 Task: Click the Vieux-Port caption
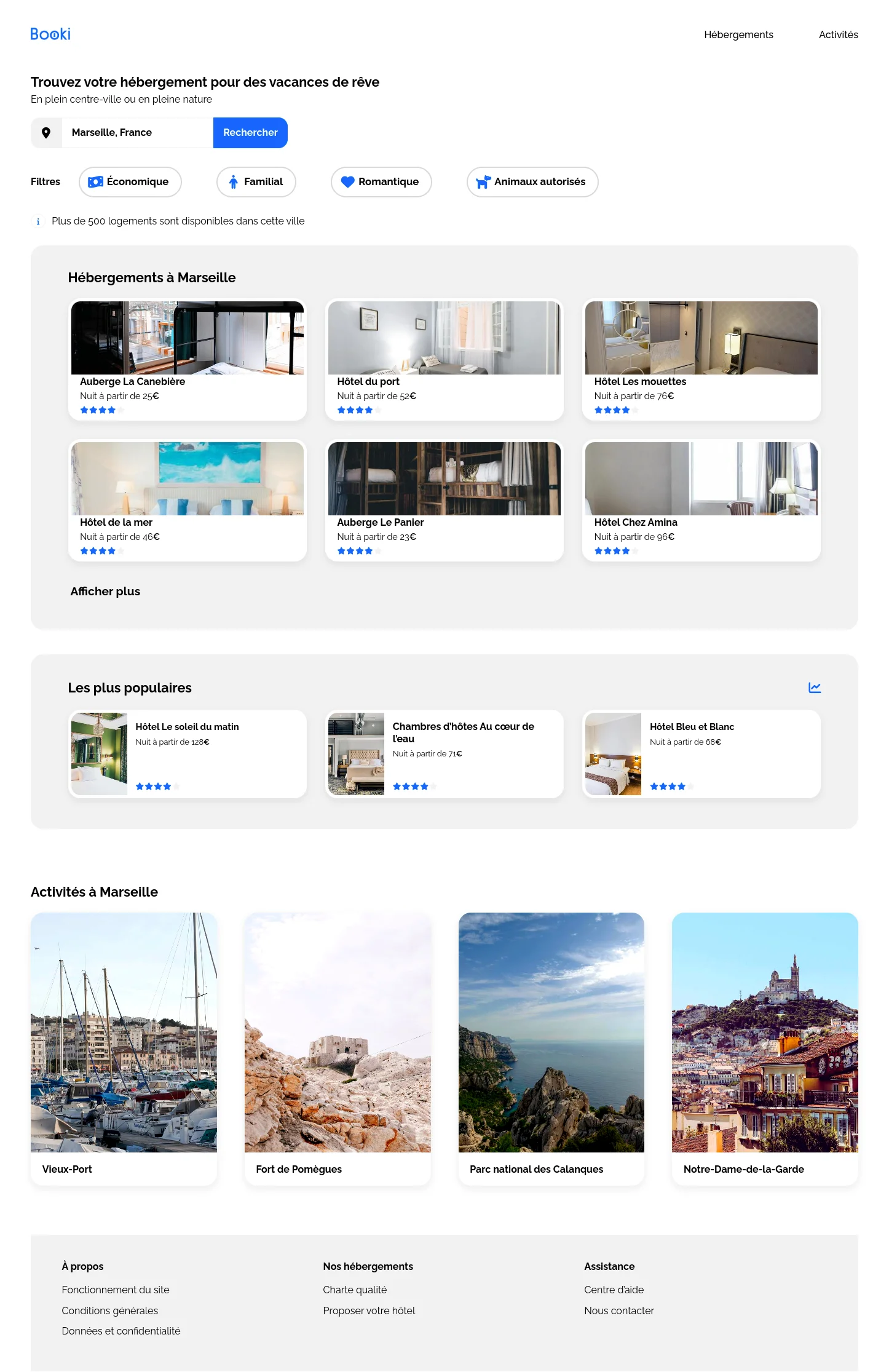[x=67, y=1169]
